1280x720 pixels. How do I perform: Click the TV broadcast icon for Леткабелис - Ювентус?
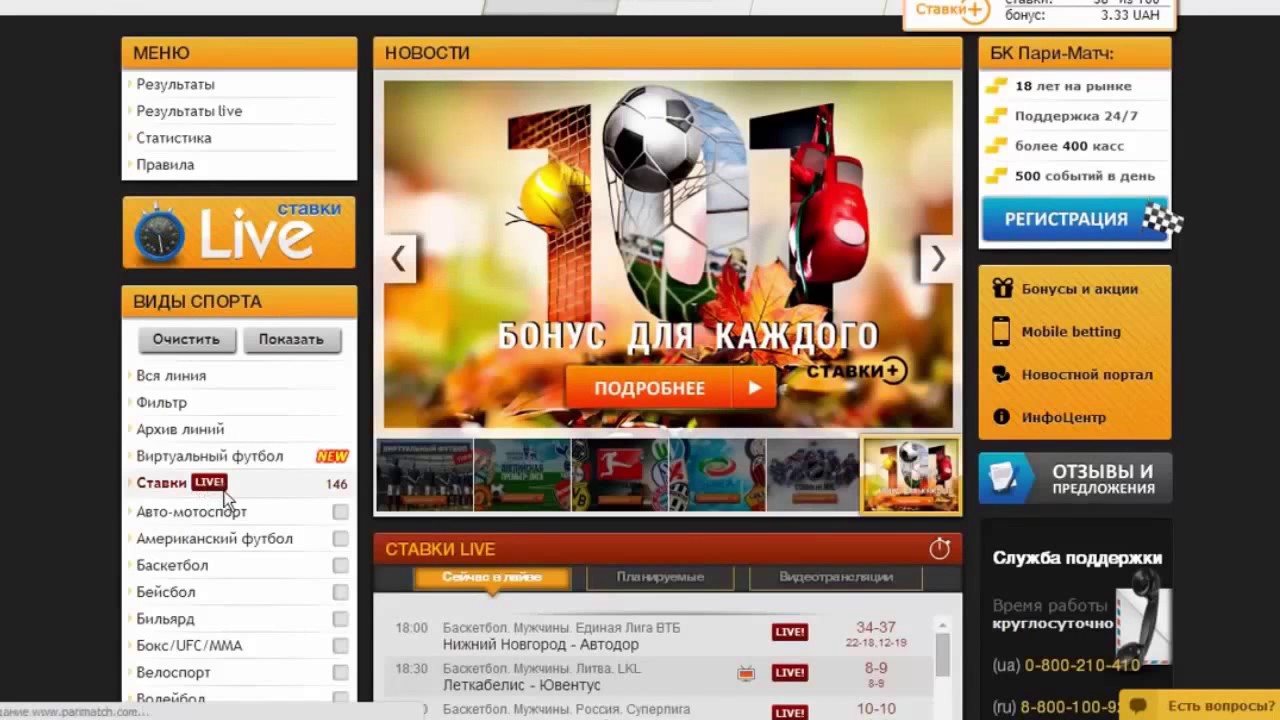tap(746, 673)
